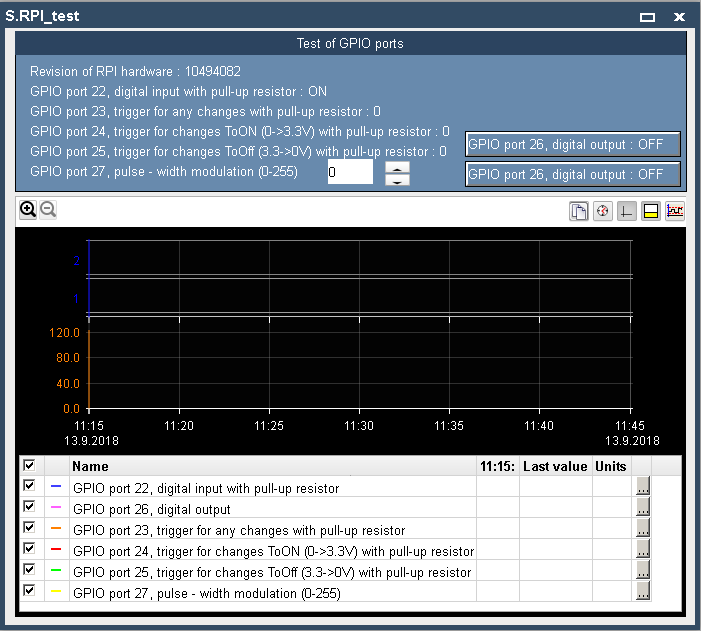The width and height of the screenshot is (701, 631).
Task: Click the axis lines icon in chart toolbar
Action: (x=627, y=212)
